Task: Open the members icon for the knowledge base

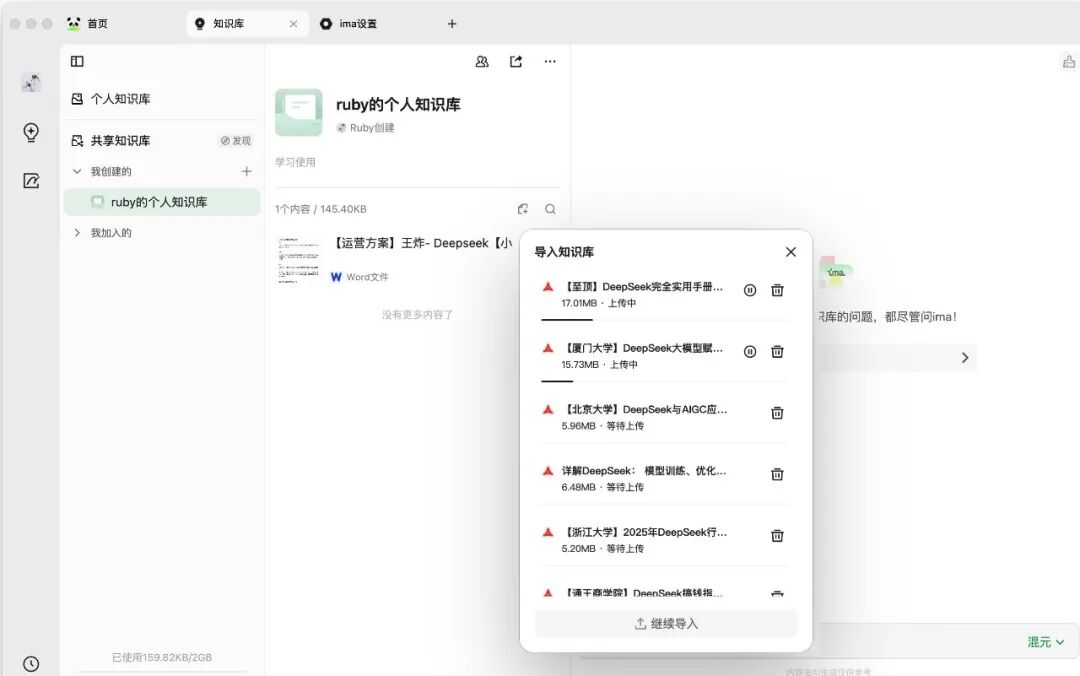Action: click(482, 61)
